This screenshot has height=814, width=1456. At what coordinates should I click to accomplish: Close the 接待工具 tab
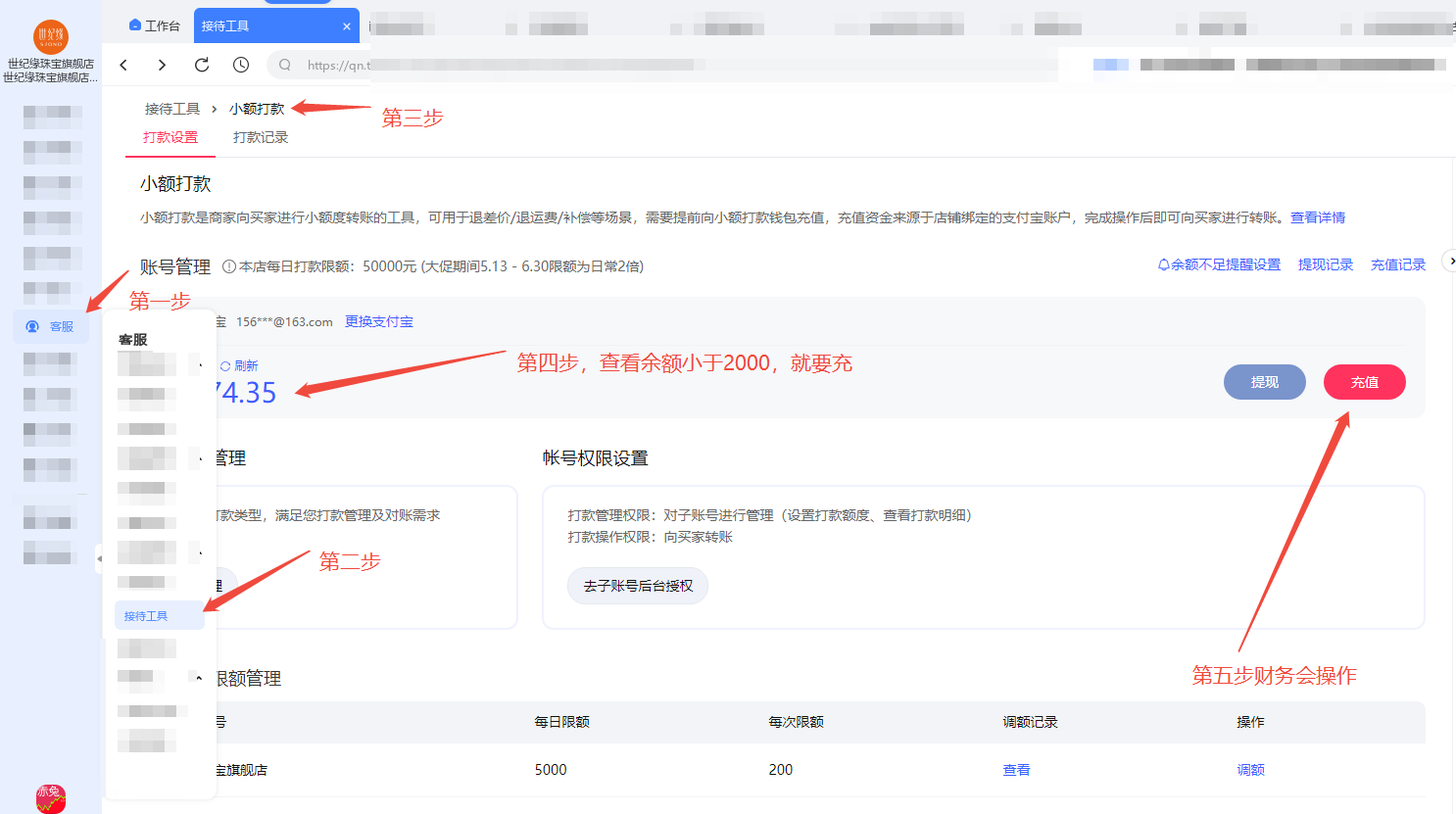click(x=347, y=26)
